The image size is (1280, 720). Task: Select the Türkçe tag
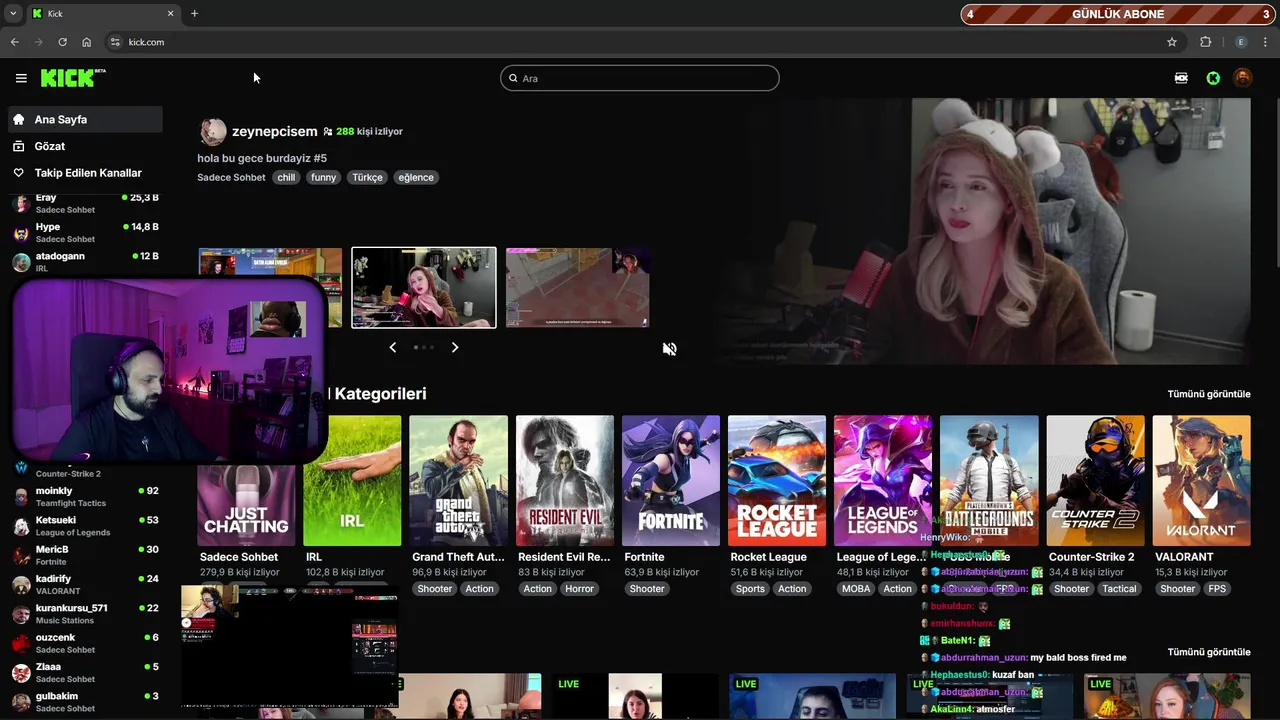click(x=367, y=177)
